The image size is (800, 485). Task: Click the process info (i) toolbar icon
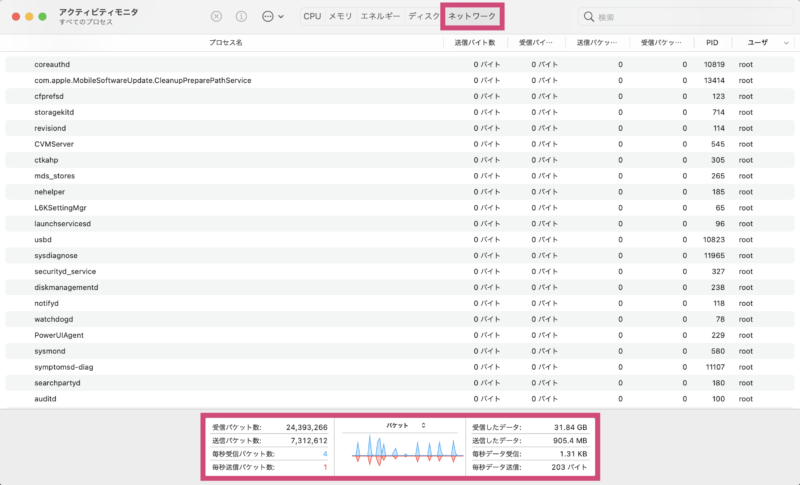(x=241, y=17)
